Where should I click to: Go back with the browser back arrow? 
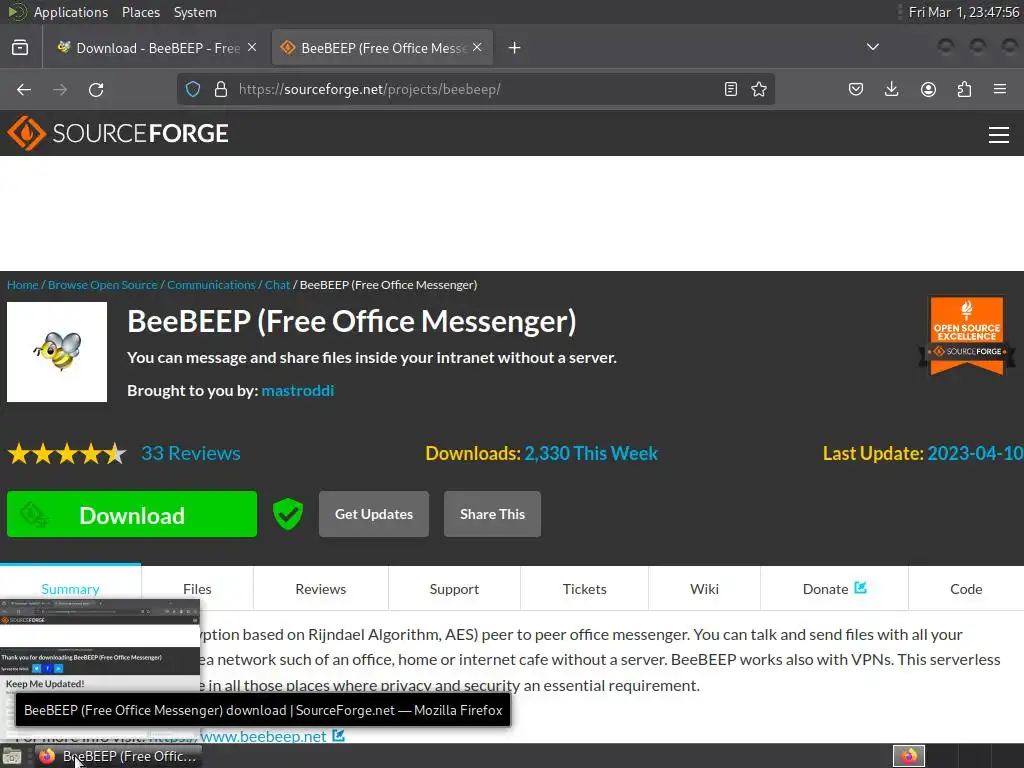[24, 89]
